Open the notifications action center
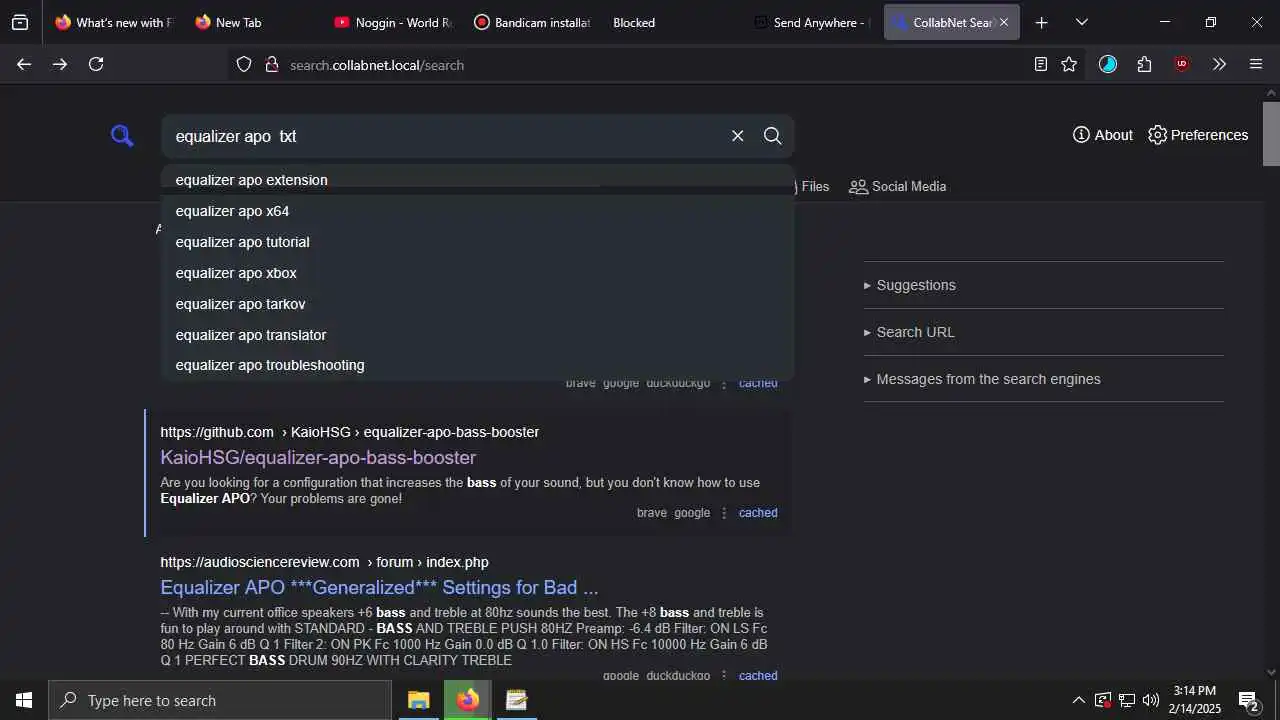This screenshot has width=1280, height=720. pyautogui.click(x=1248, y=700)
